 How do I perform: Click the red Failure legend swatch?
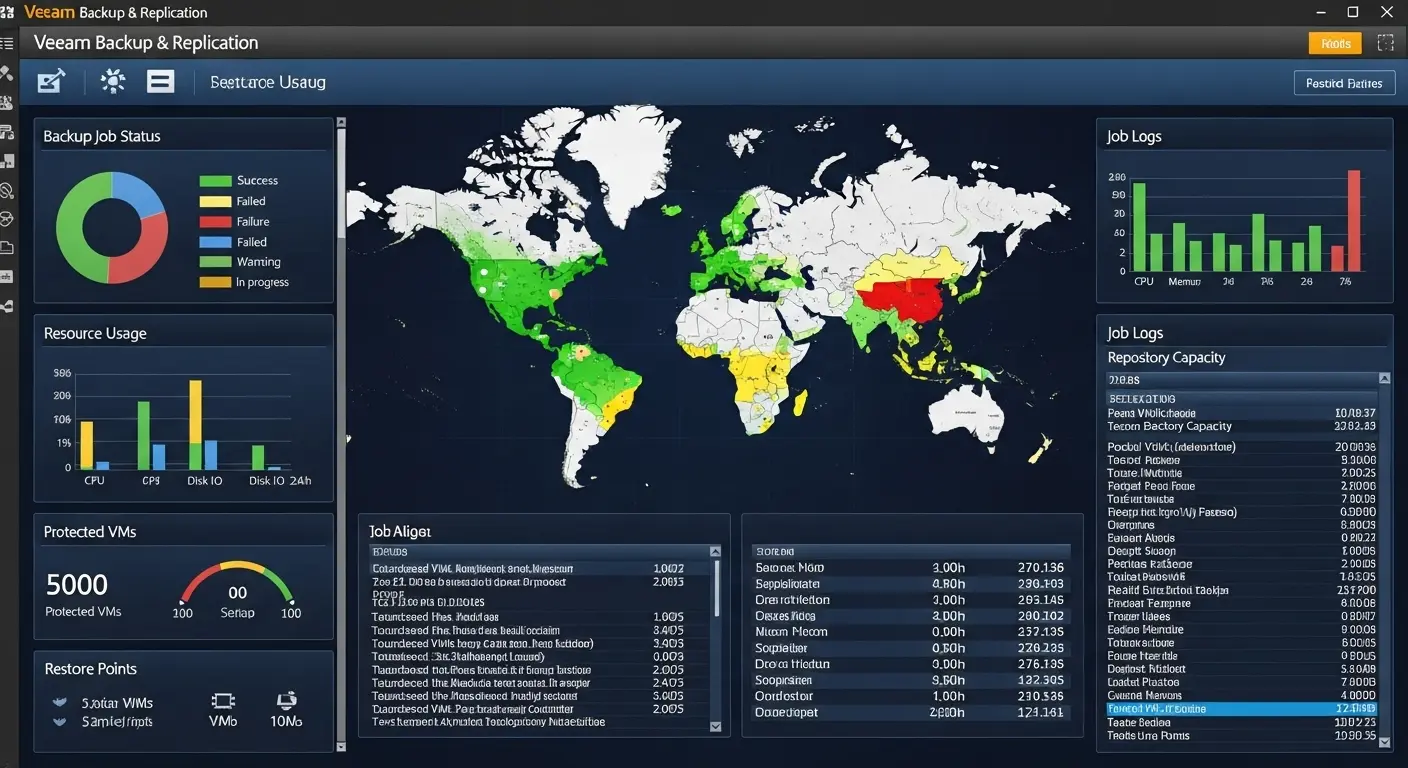point(215,222)
